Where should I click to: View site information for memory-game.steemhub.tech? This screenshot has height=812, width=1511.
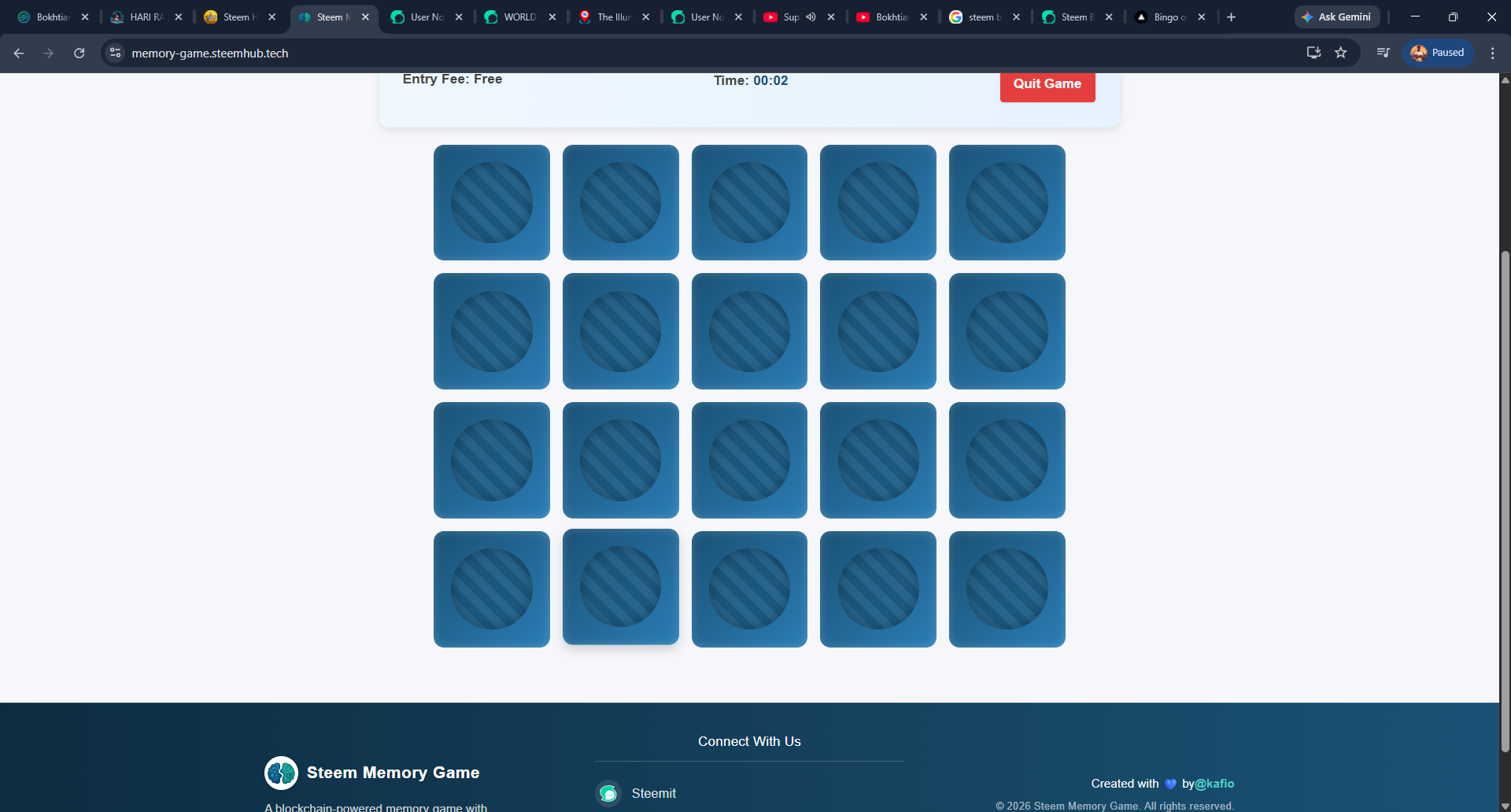pos(116,53)
